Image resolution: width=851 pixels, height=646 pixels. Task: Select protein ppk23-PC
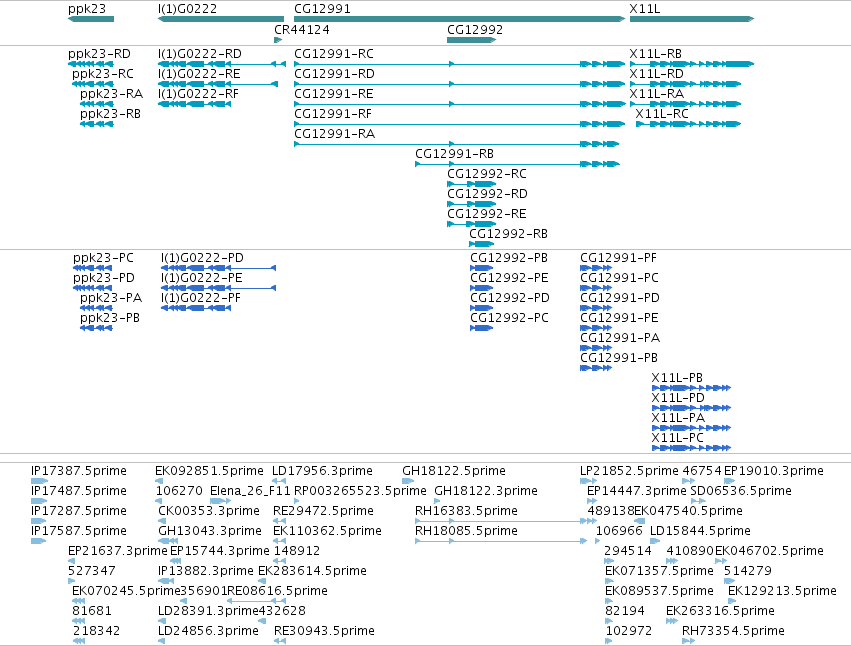point(103,258)
